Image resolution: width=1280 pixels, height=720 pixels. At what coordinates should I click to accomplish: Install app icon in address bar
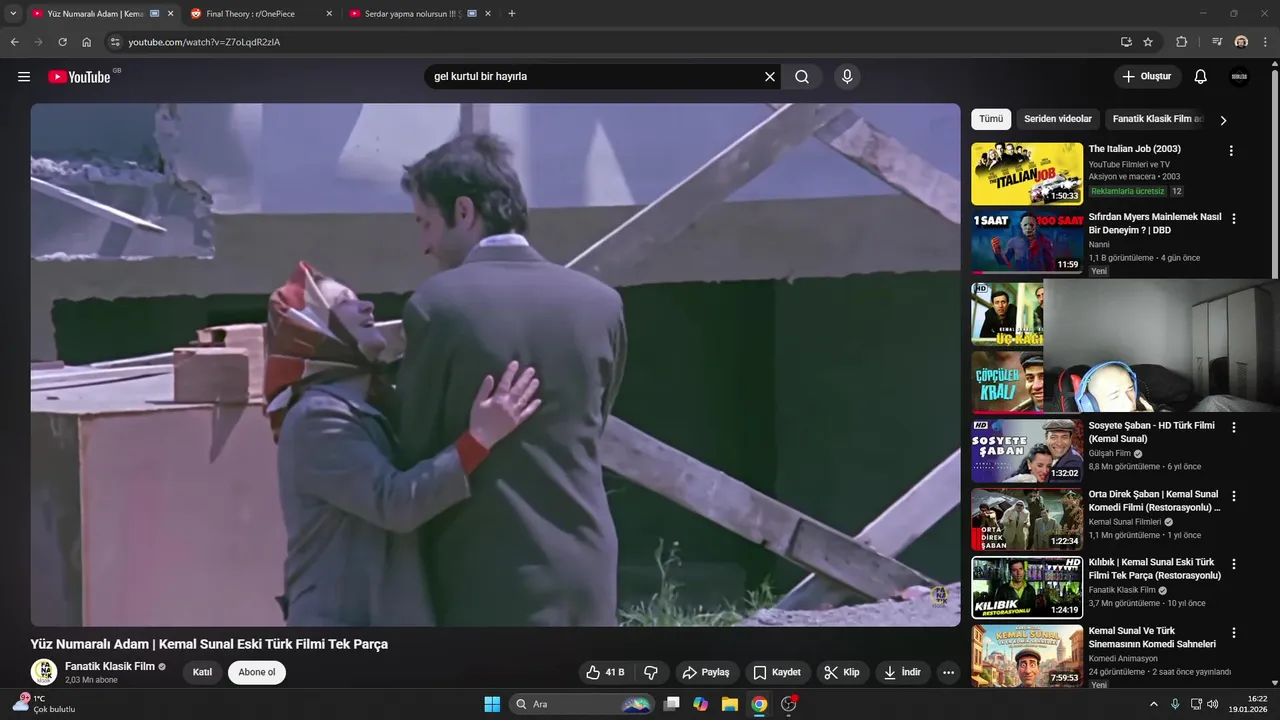1126,42
